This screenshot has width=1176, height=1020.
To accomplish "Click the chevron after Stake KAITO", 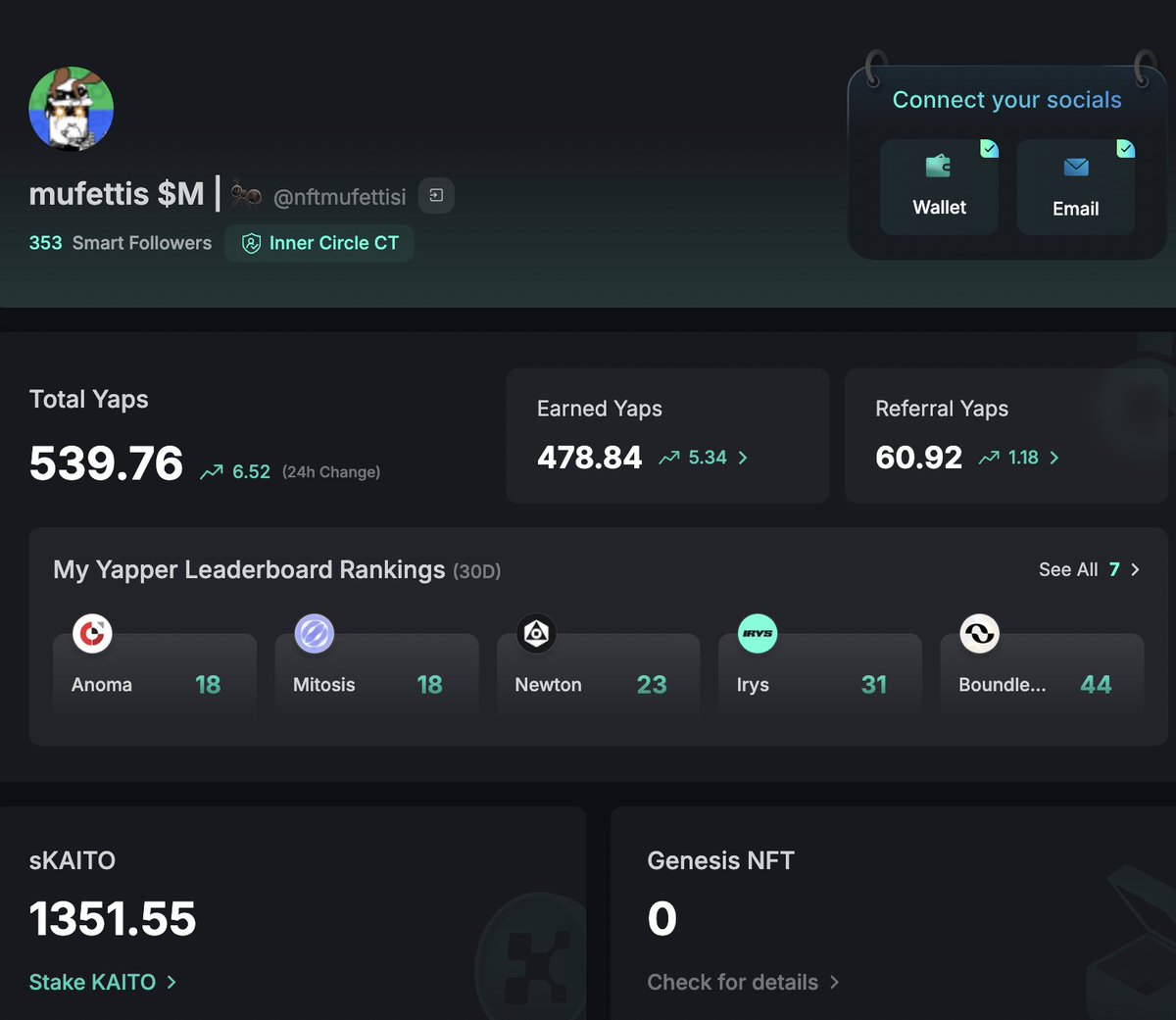I will (171, 982).
